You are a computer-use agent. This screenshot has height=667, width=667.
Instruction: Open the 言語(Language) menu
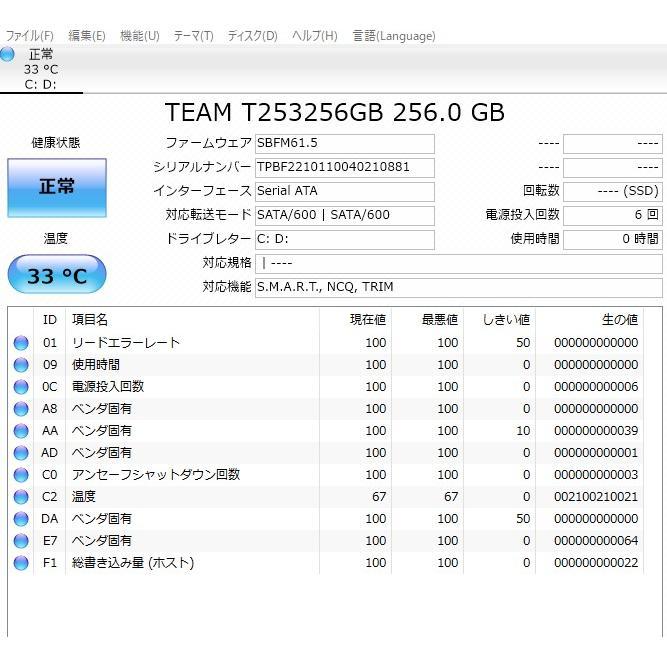[393, 36]
